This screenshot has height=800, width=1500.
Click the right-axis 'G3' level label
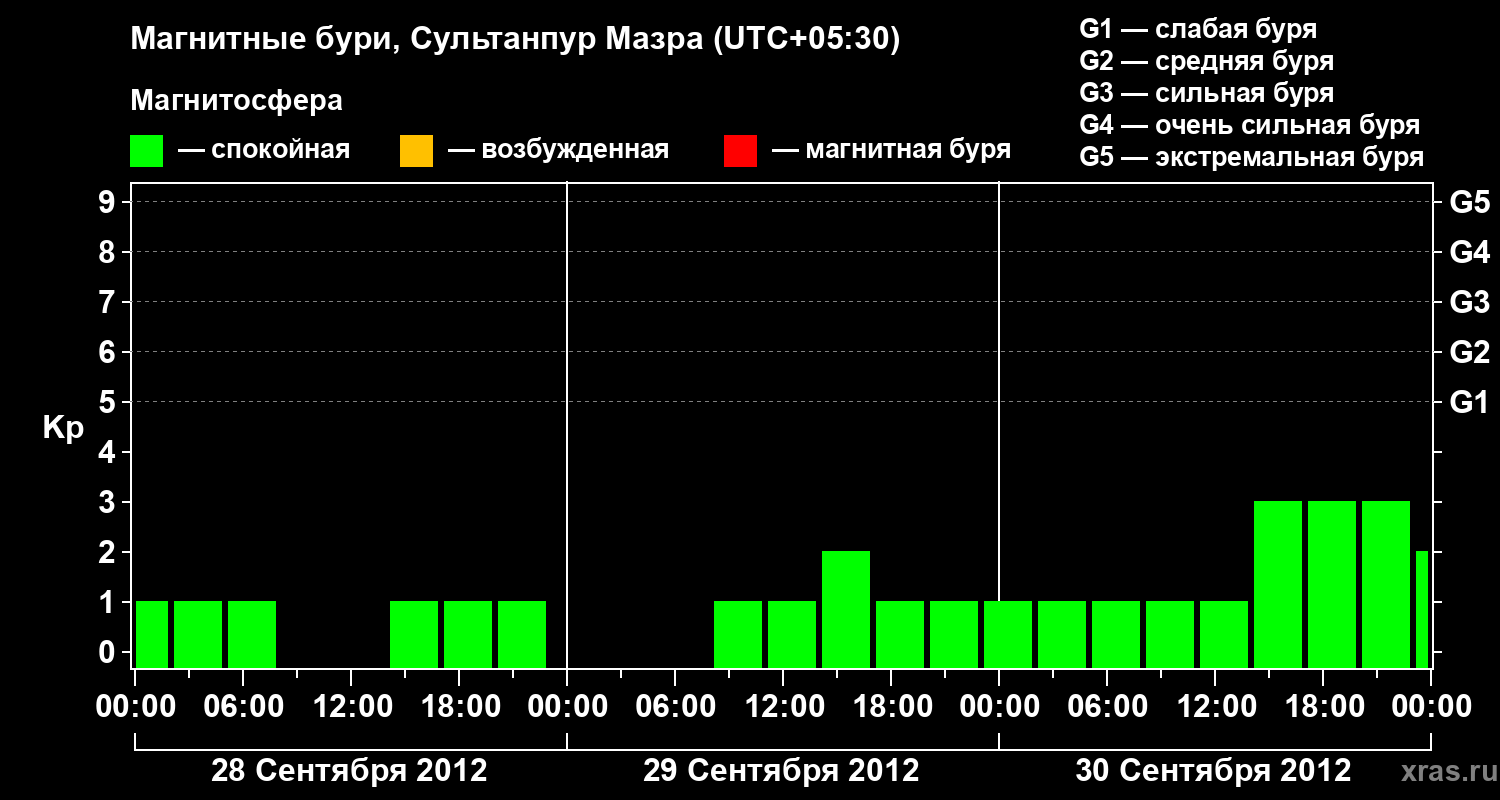tap(1469, 303)
